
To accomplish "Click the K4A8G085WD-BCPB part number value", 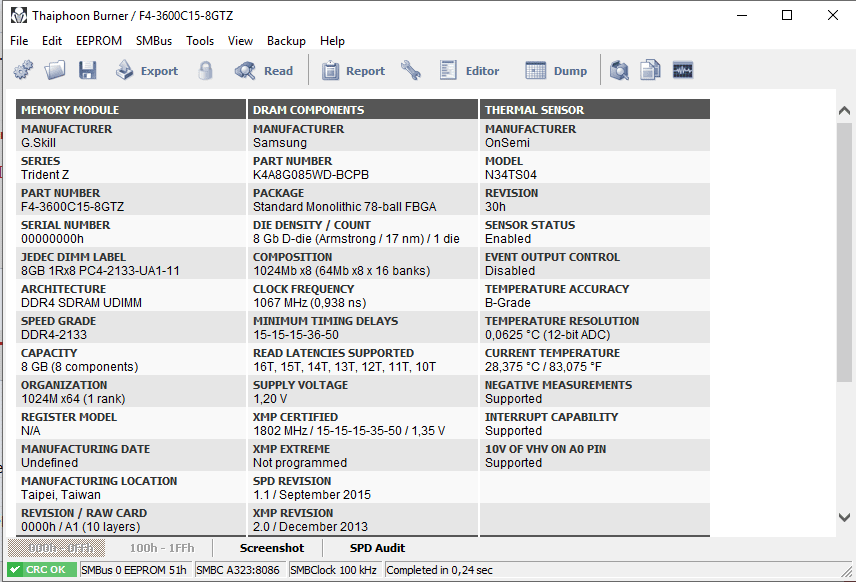I will 311,175.
